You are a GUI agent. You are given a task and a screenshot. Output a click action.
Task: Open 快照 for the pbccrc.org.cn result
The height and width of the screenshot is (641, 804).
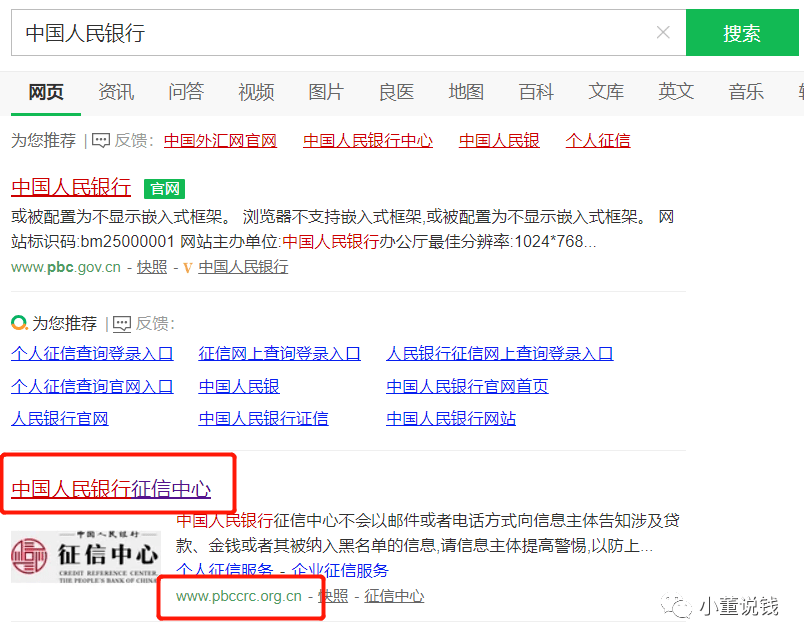click(x=333, y=596)
